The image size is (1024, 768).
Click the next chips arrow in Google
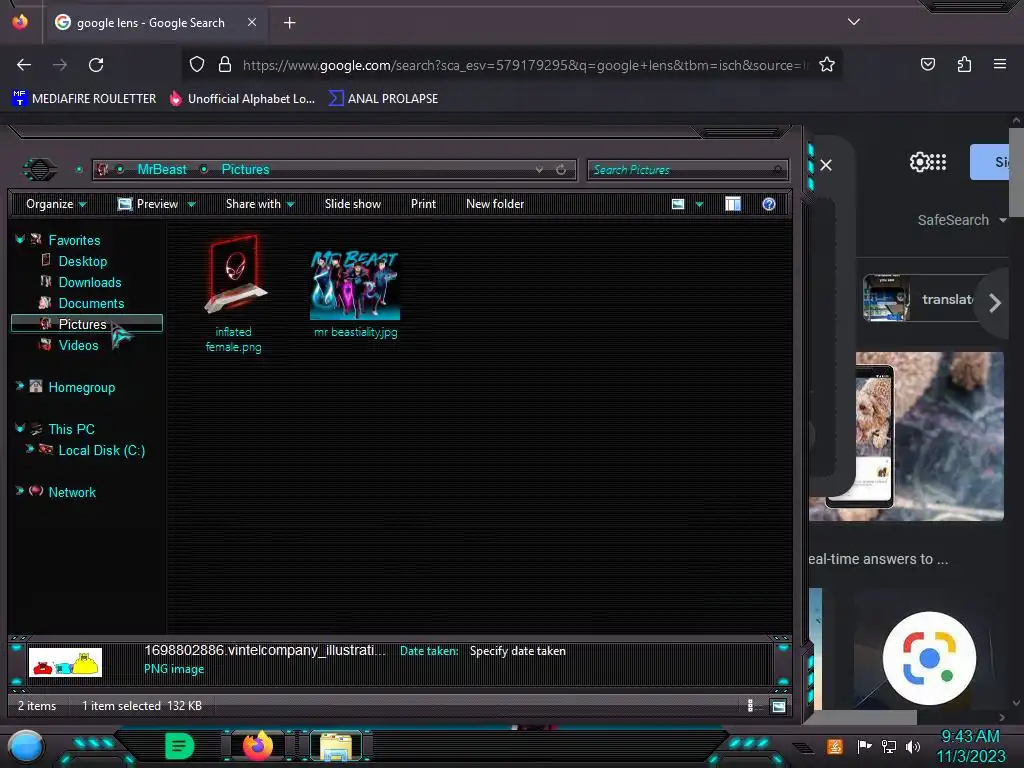[x=994, y=303]
